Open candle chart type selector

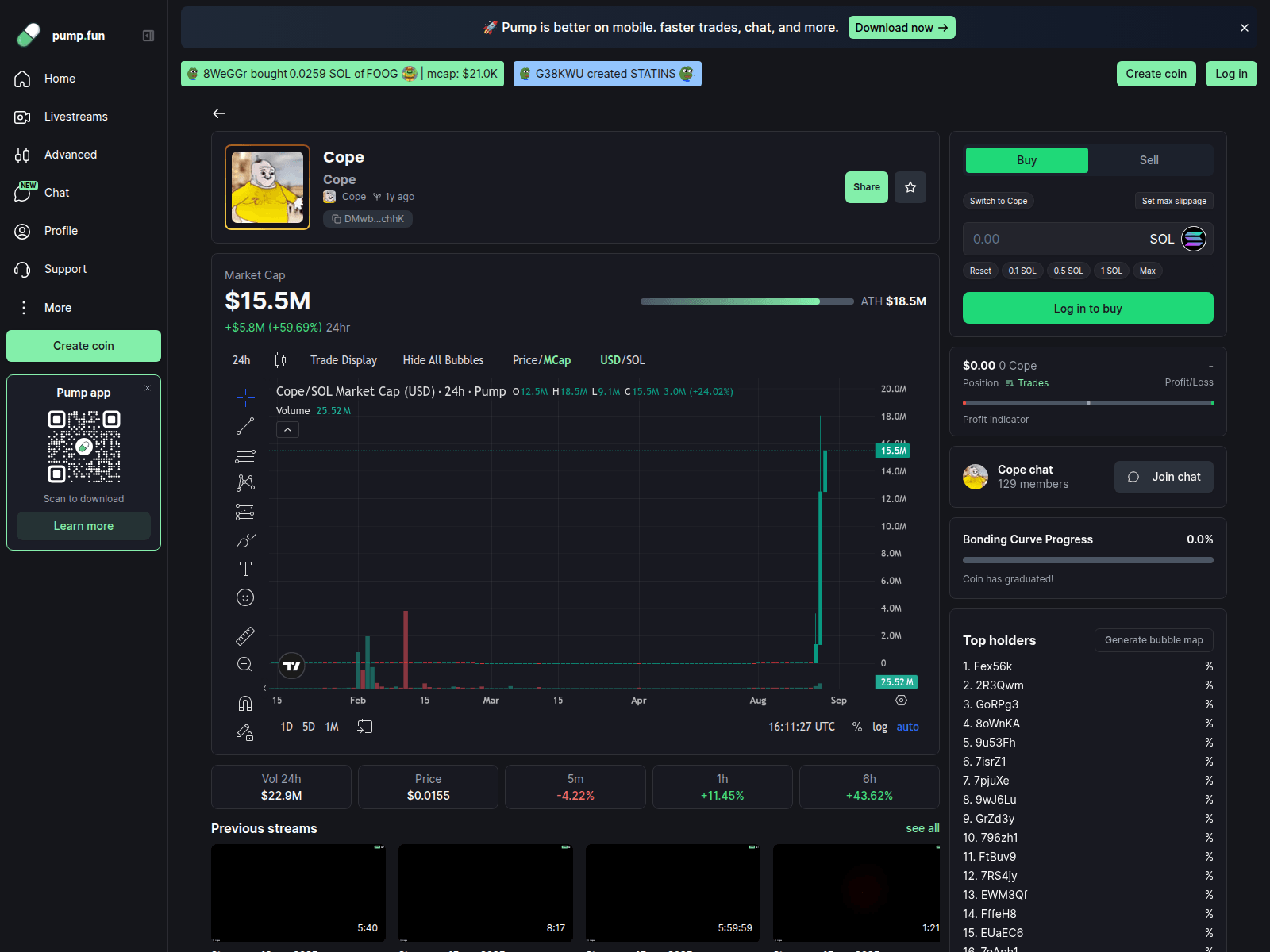pos(280,360)
